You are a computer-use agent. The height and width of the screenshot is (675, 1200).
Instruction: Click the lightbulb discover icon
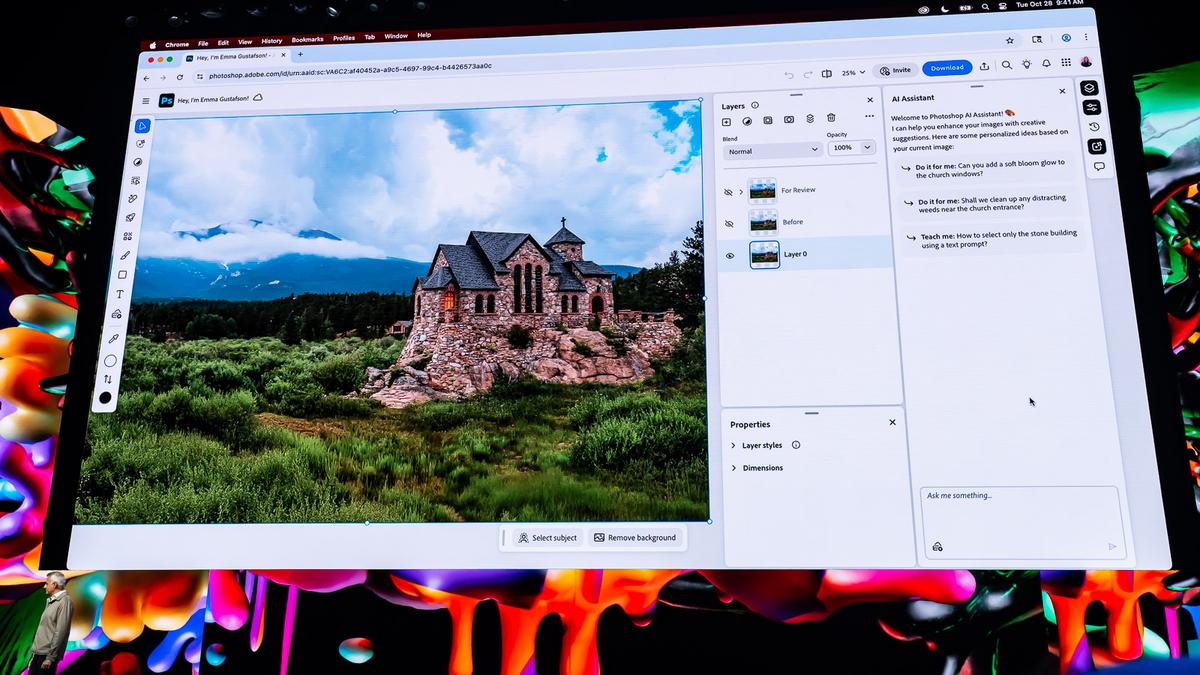pyautogui.click(x=1026, y=64)
